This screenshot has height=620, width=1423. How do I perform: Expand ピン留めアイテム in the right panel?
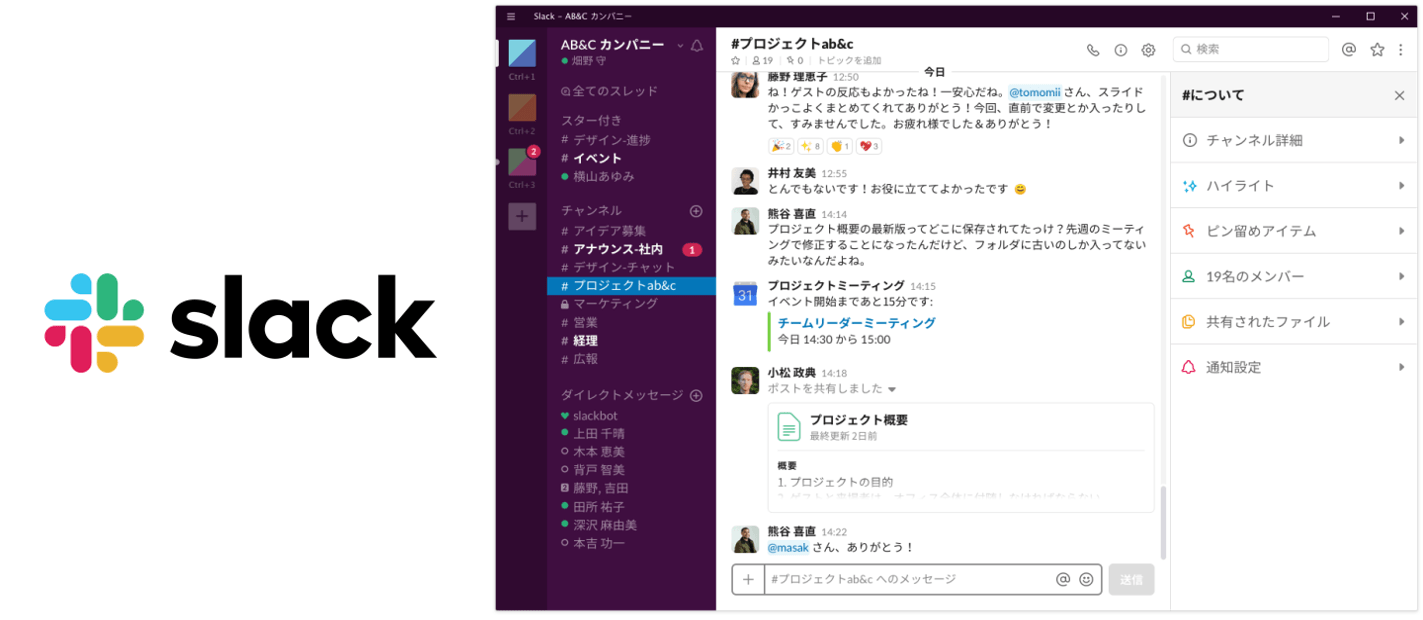1290,230
